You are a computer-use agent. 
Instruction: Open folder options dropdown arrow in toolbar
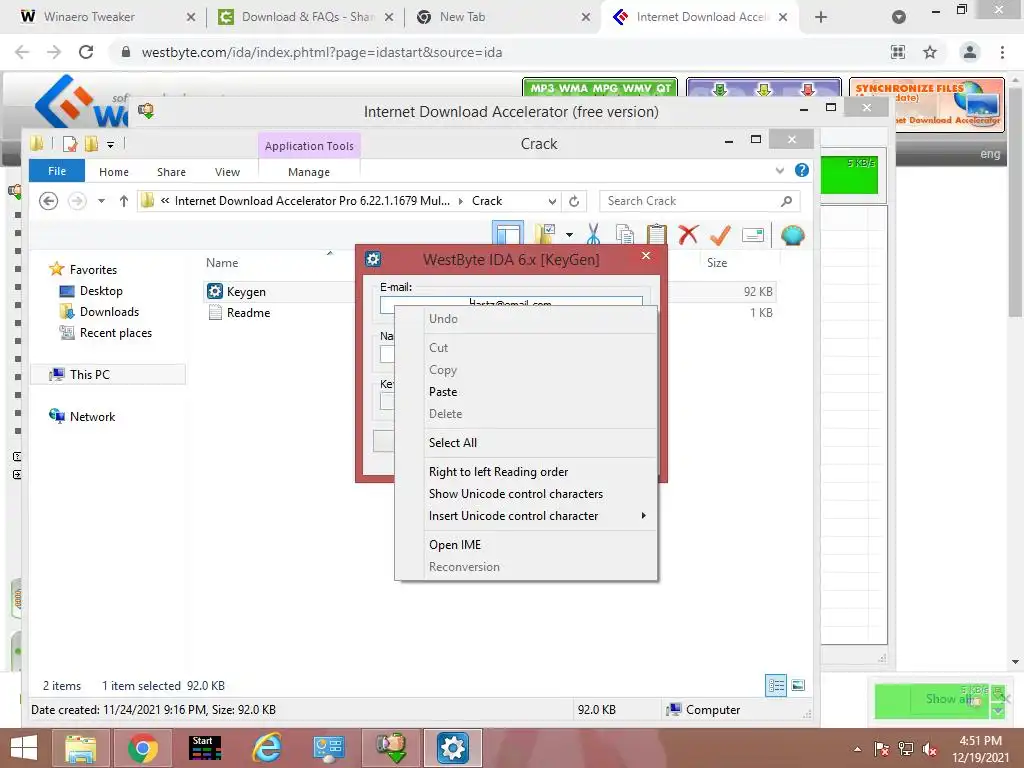(569, 234)
